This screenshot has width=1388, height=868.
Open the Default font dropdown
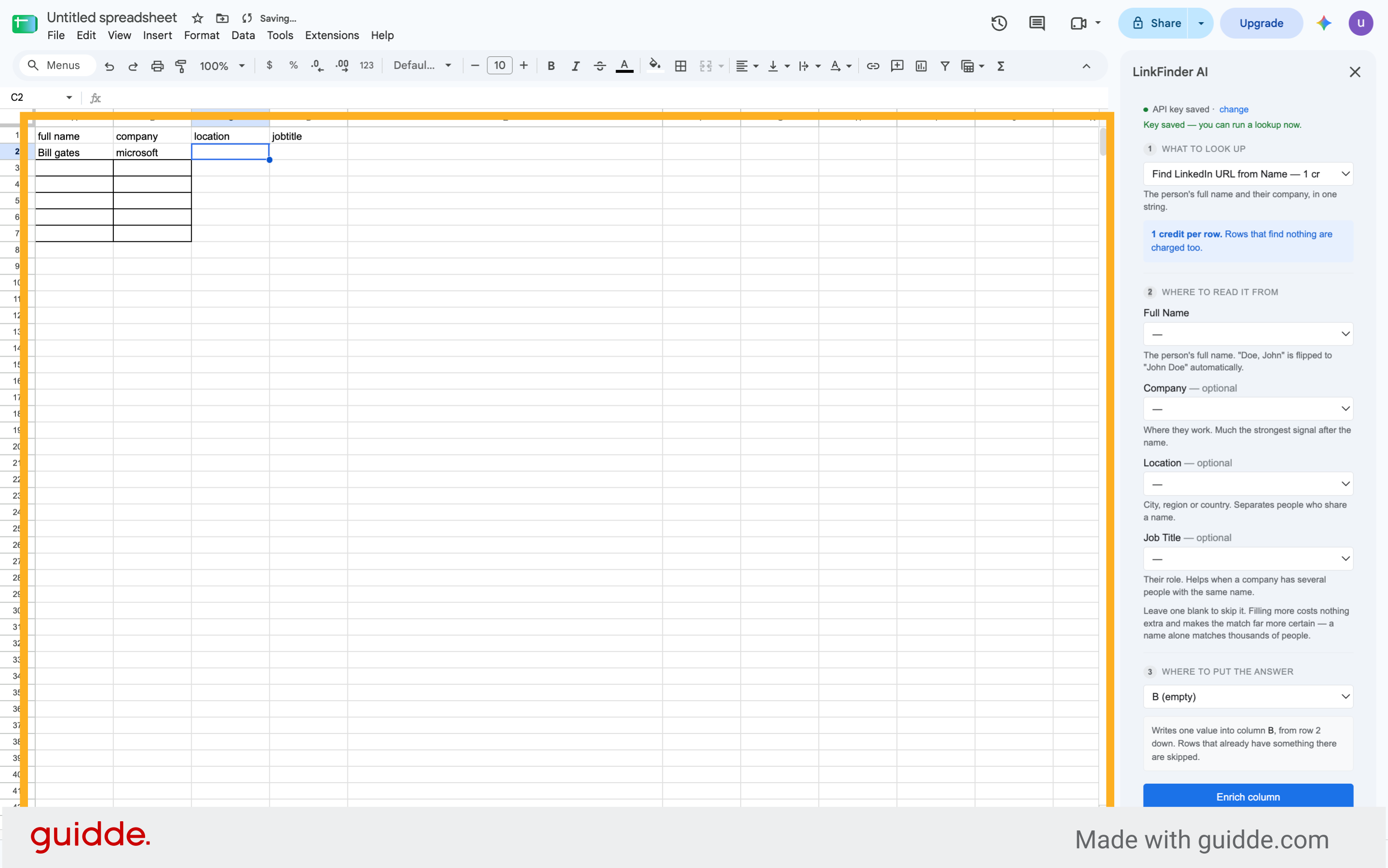pos(423,66)
